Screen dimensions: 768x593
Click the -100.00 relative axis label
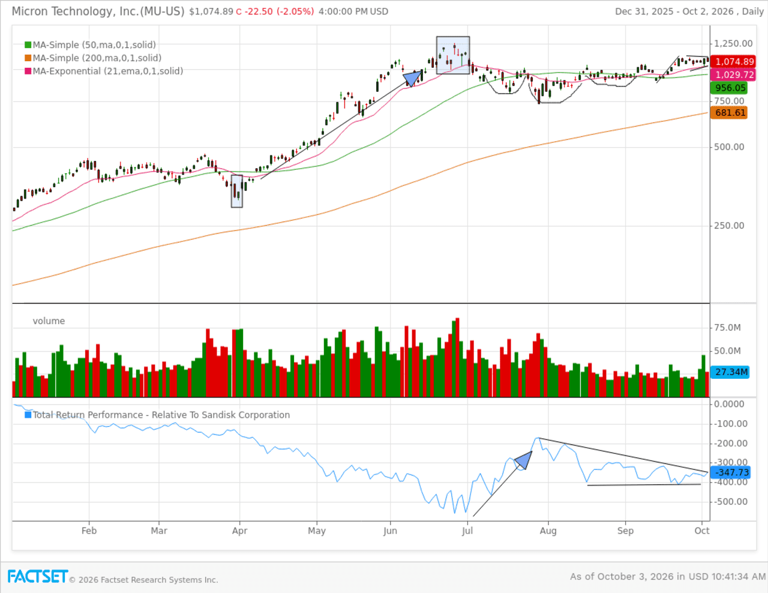point(729,424)
